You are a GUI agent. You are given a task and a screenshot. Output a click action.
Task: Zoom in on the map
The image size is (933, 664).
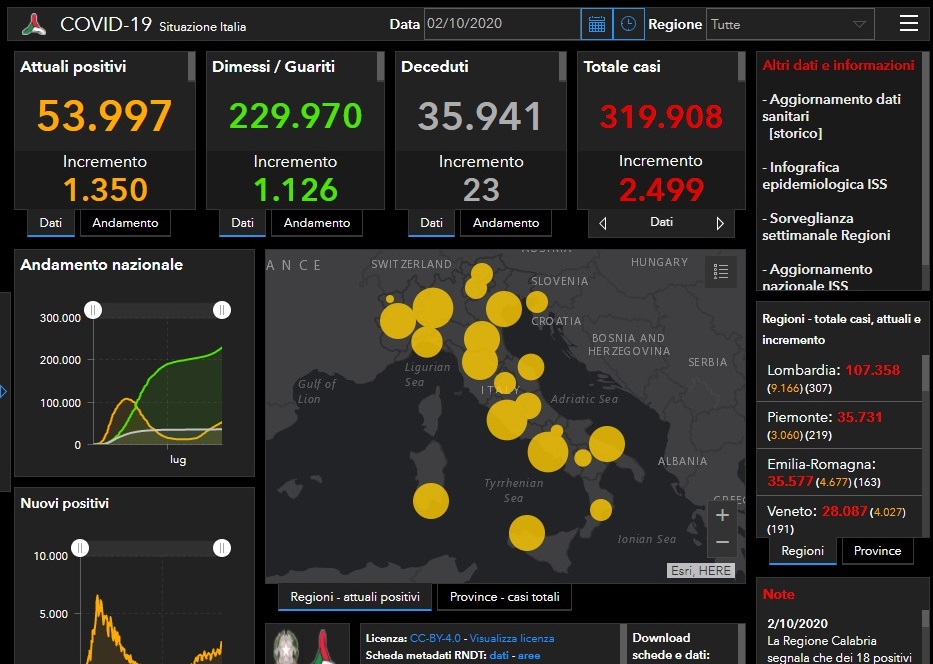click(x=722, y=516)
